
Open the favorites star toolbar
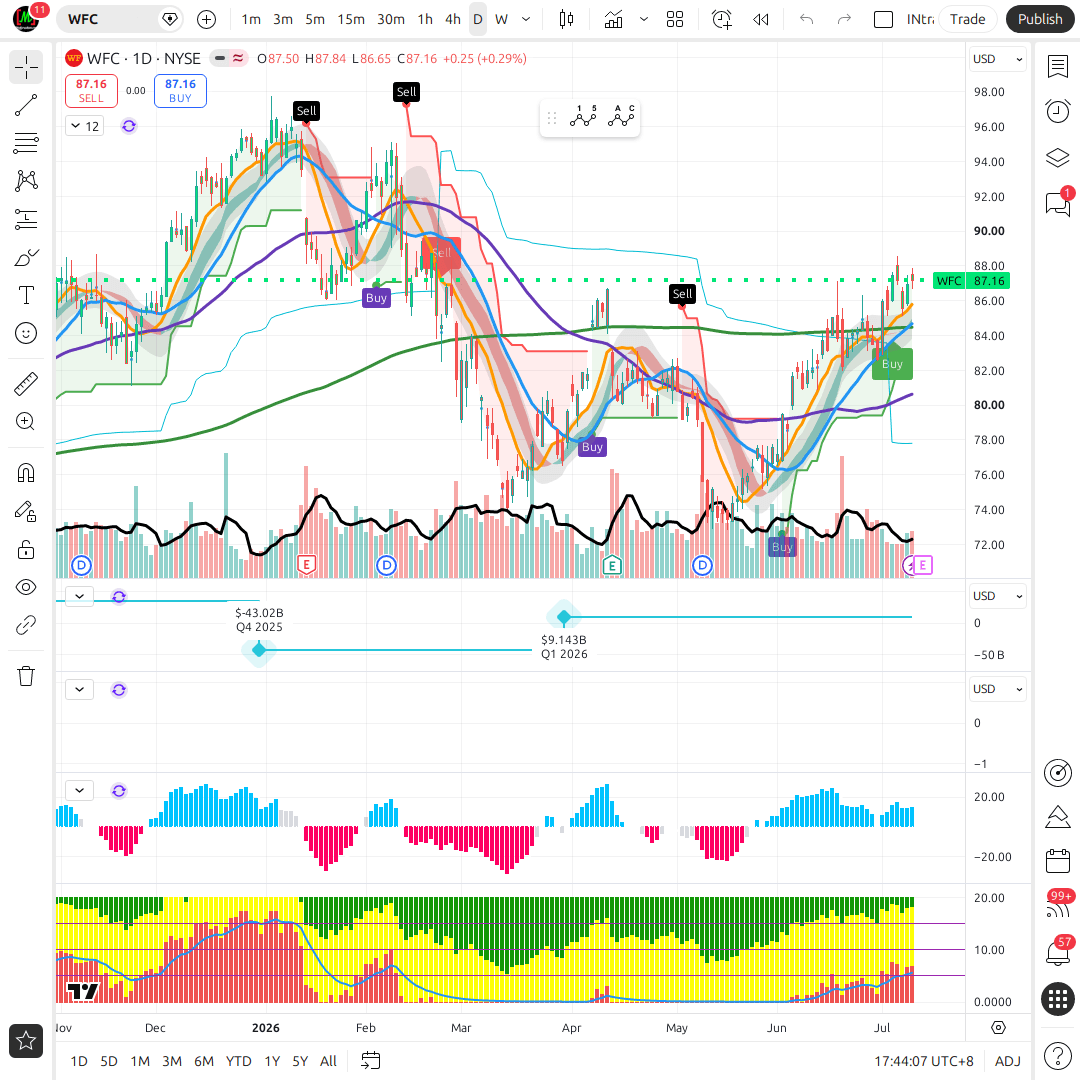tap(26, 1041)
